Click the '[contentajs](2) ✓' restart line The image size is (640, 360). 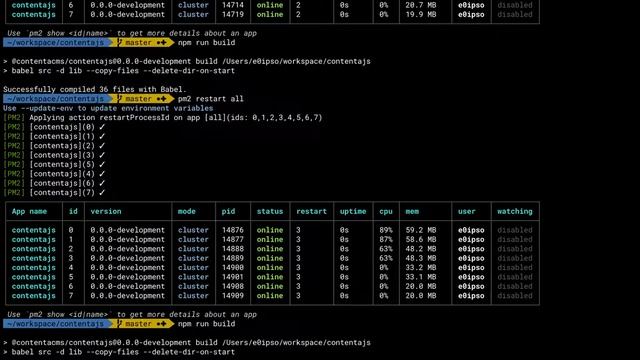pyautogui.click(x=54, y=146)
